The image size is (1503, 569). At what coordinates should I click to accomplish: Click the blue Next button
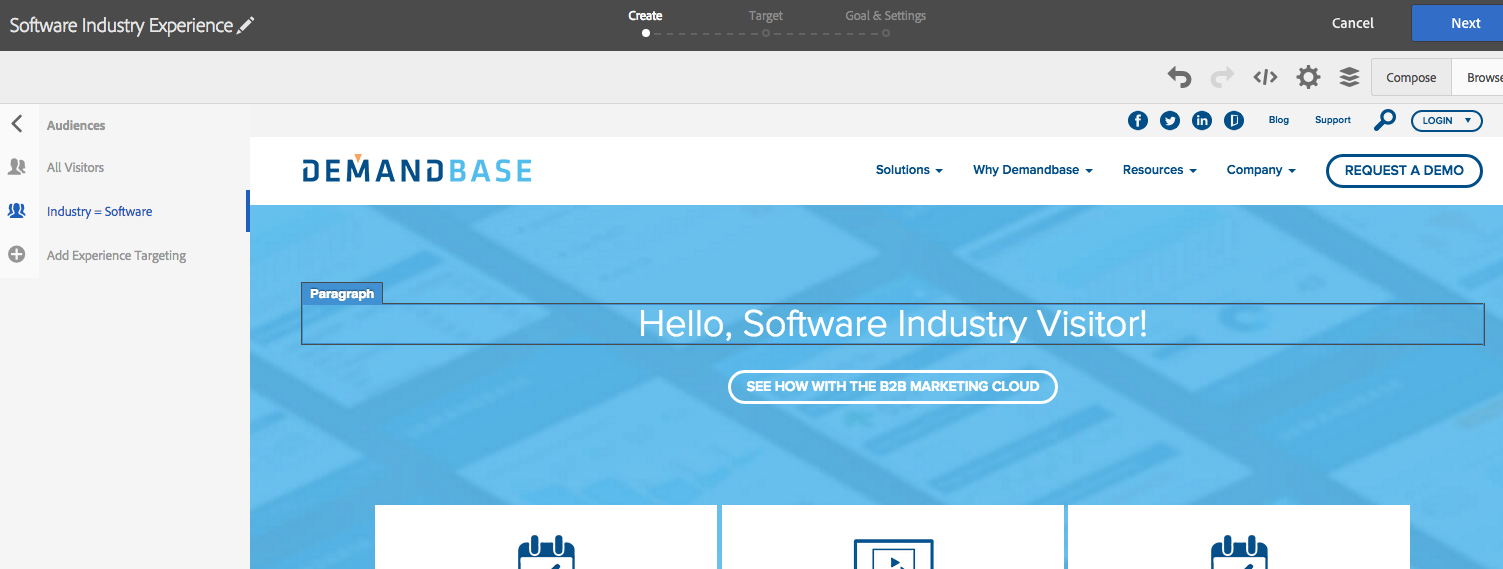[x=1457, y=23]
